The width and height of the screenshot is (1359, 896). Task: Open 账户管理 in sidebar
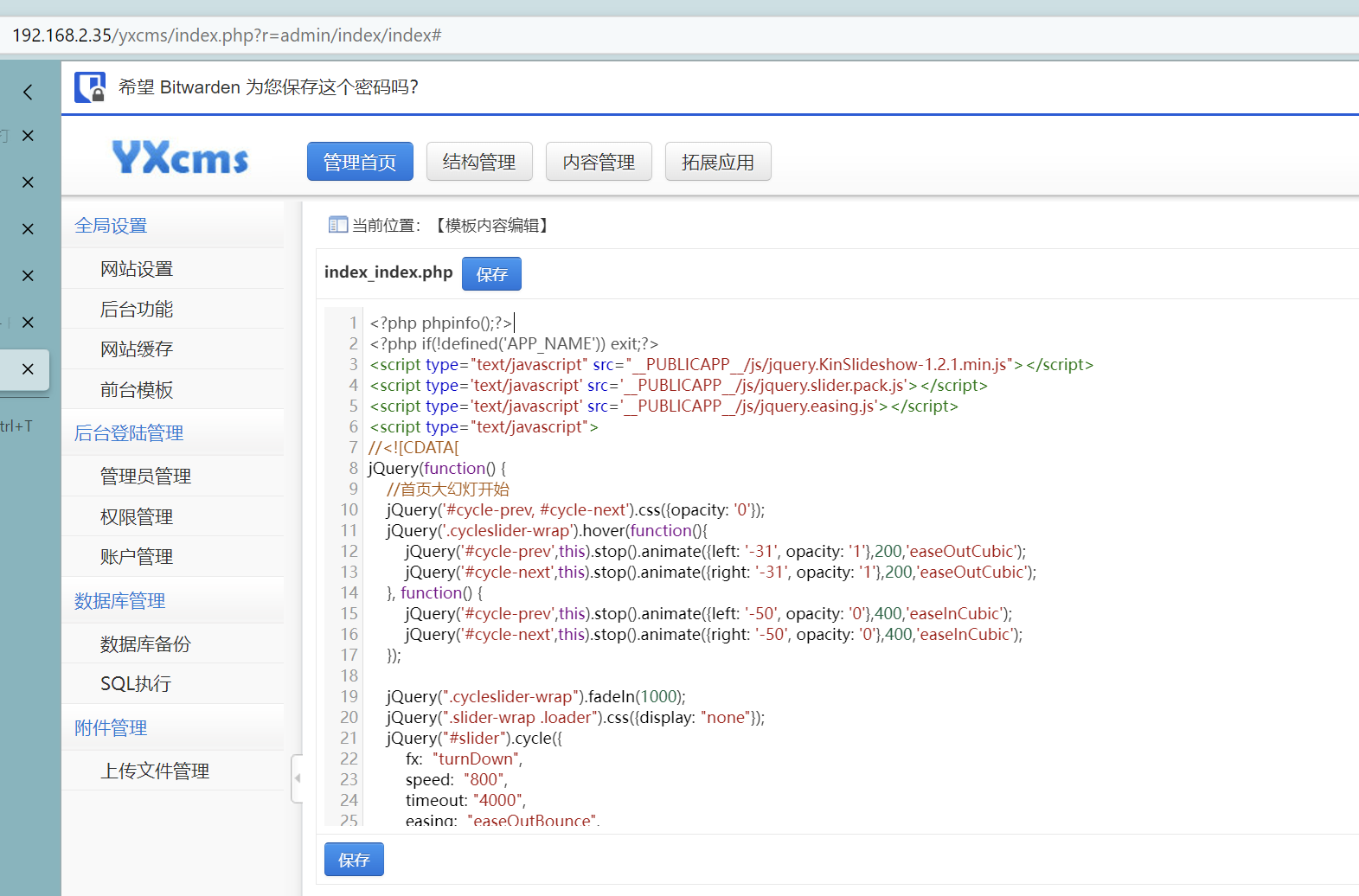click(x=173, y=556)
